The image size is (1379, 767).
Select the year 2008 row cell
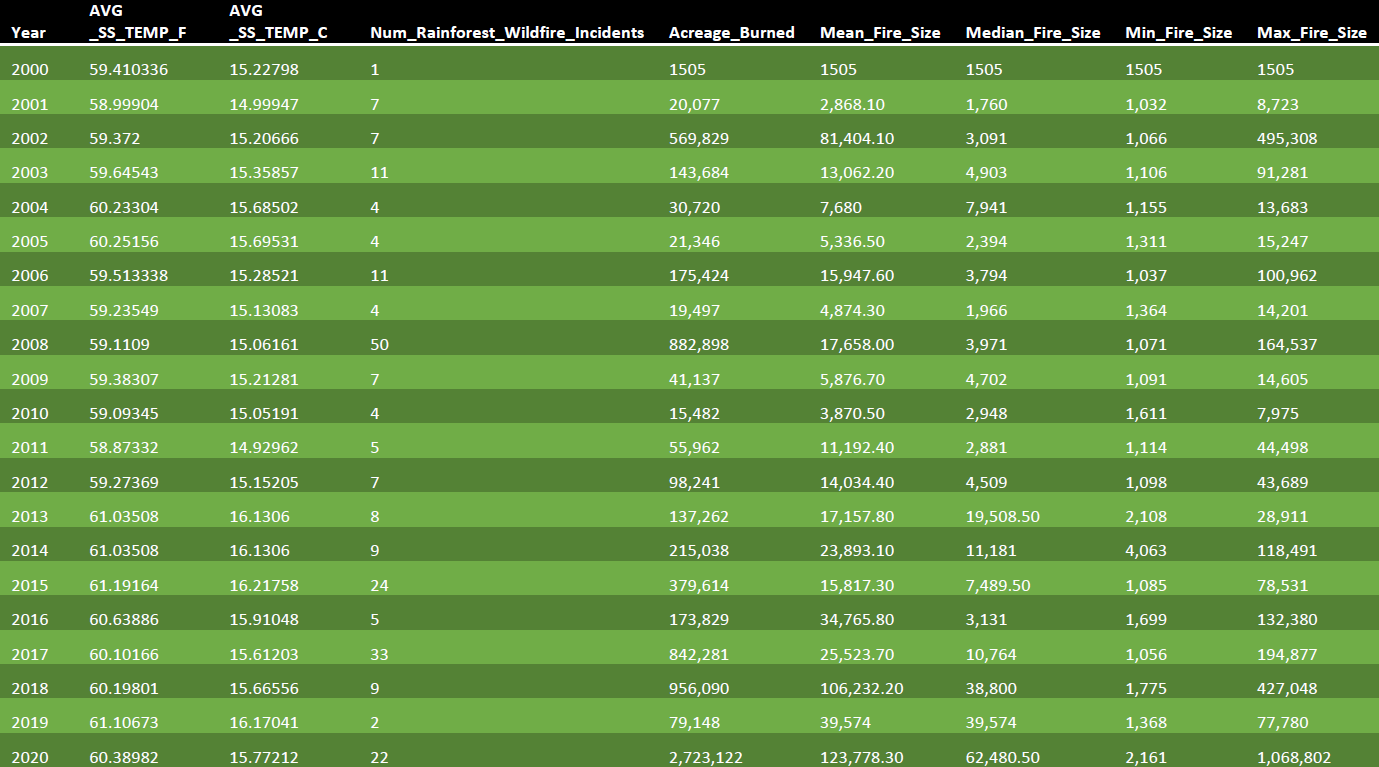[x=29, y=345]
